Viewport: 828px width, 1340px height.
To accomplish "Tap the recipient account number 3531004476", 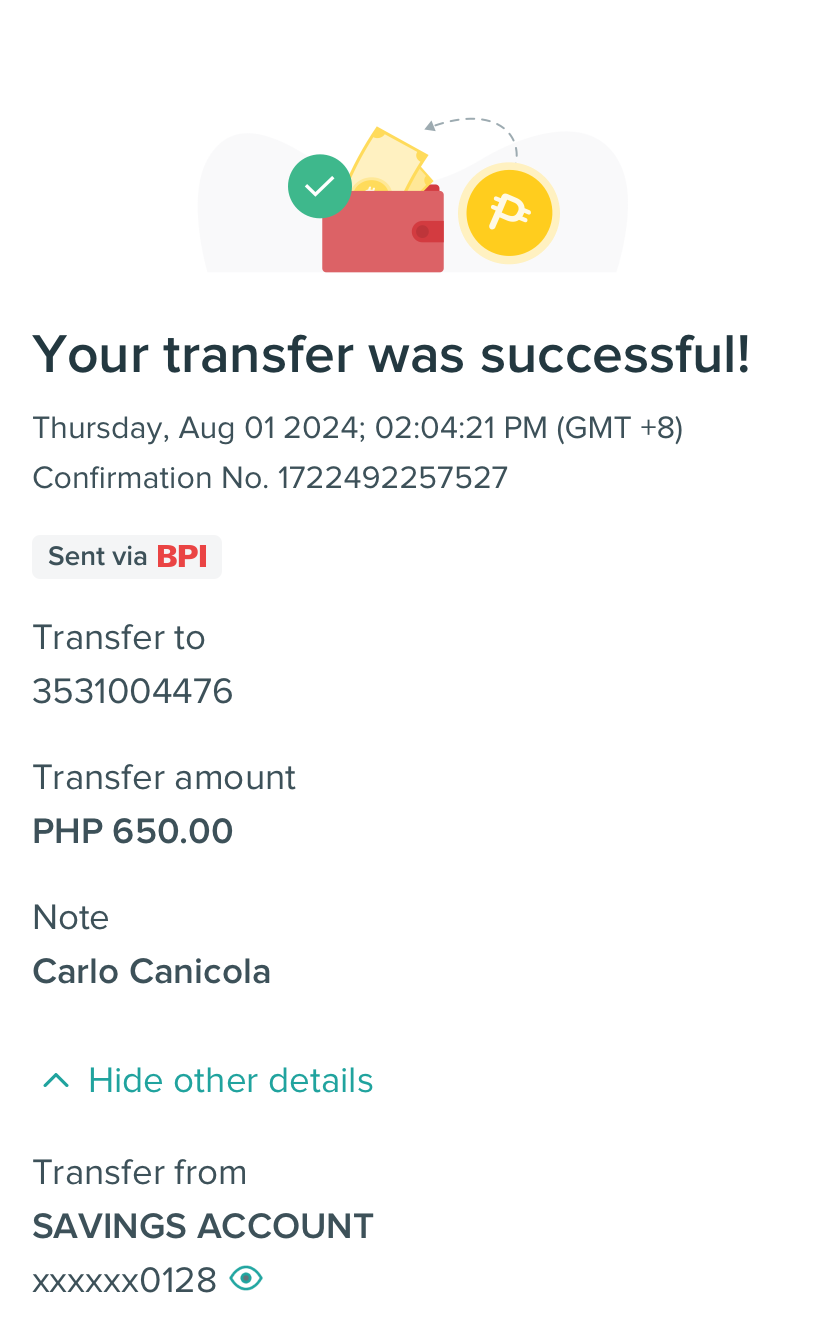I will (133, 691).
